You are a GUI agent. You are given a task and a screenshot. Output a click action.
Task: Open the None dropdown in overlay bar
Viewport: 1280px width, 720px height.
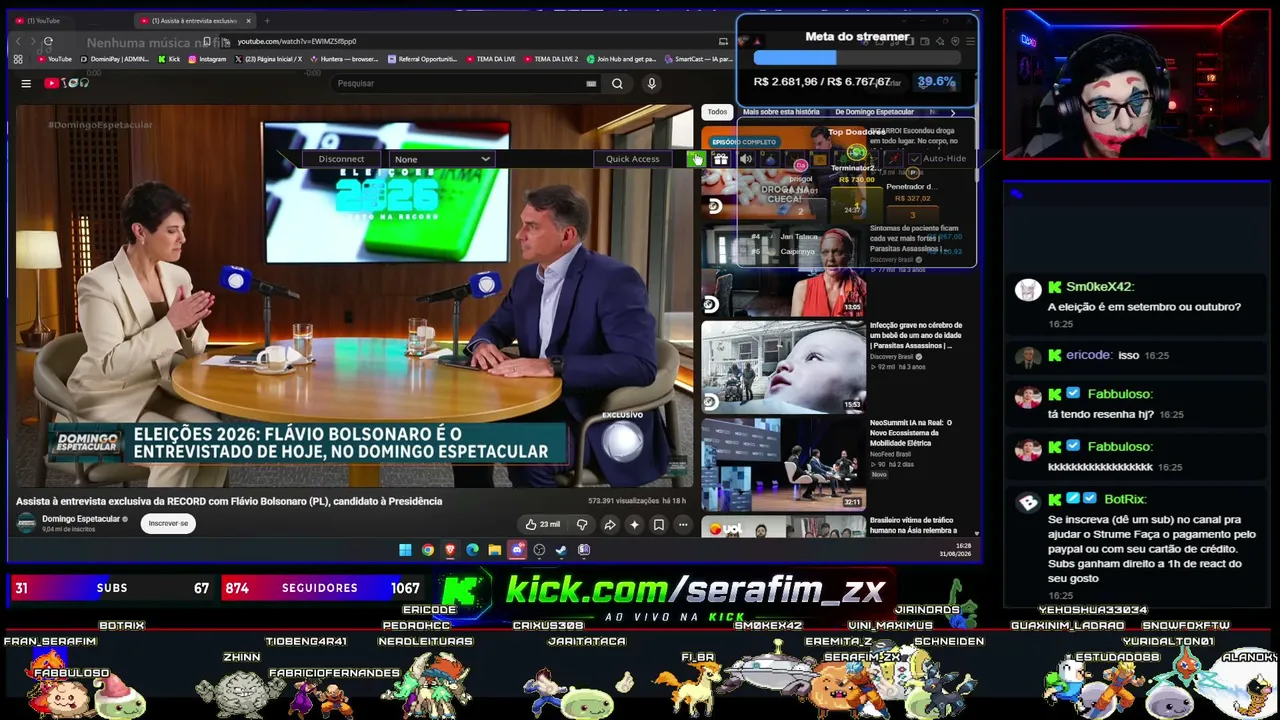442,159
